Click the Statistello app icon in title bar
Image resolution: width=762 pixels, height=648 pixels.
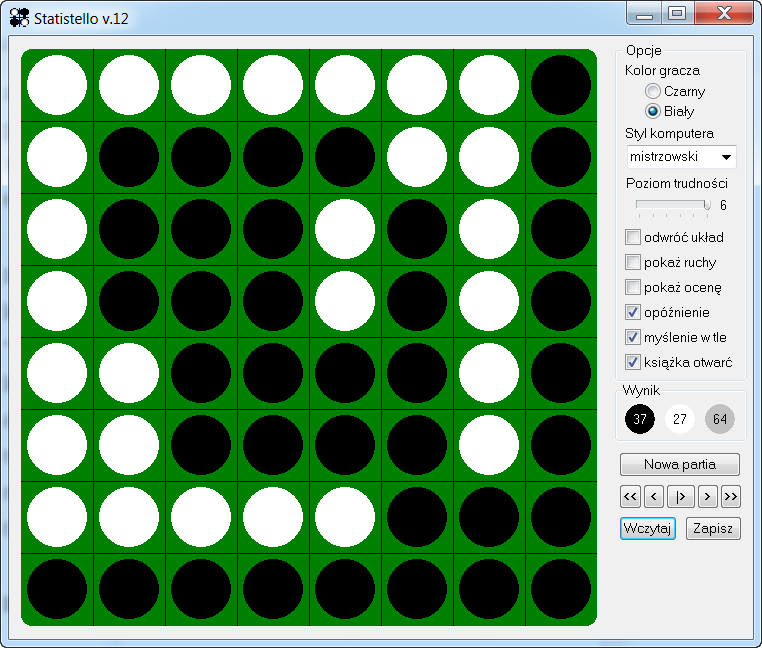pos(19,17)
